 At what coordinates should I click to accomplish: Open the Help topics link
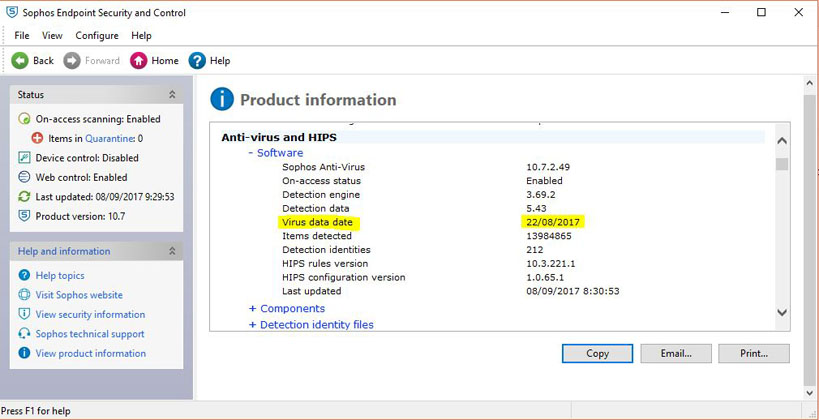[60, 275]
